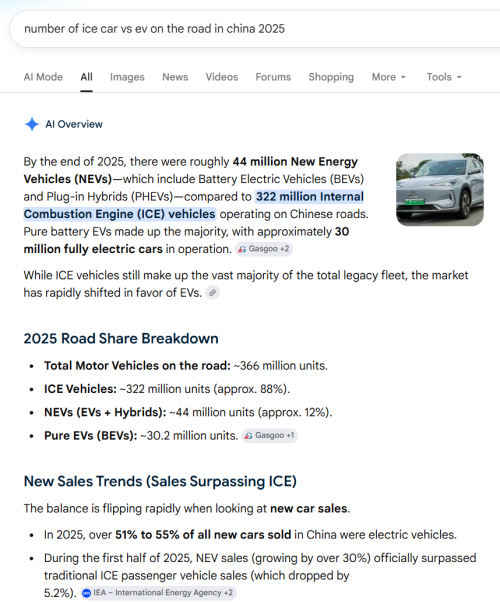Click the 'New Sales Trends' heading
Screen dimensions: 500x604
tap(160, 482)
